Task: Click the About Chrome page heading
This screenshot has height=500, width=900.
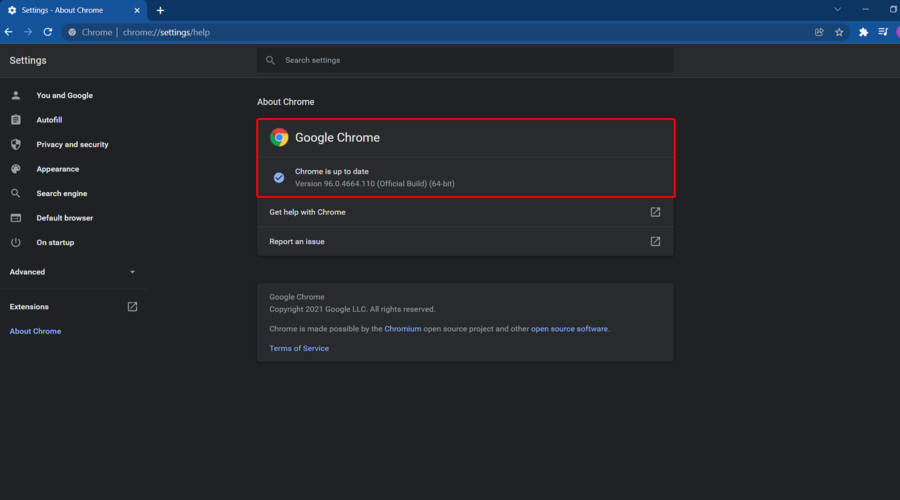Action: point(285,102)
